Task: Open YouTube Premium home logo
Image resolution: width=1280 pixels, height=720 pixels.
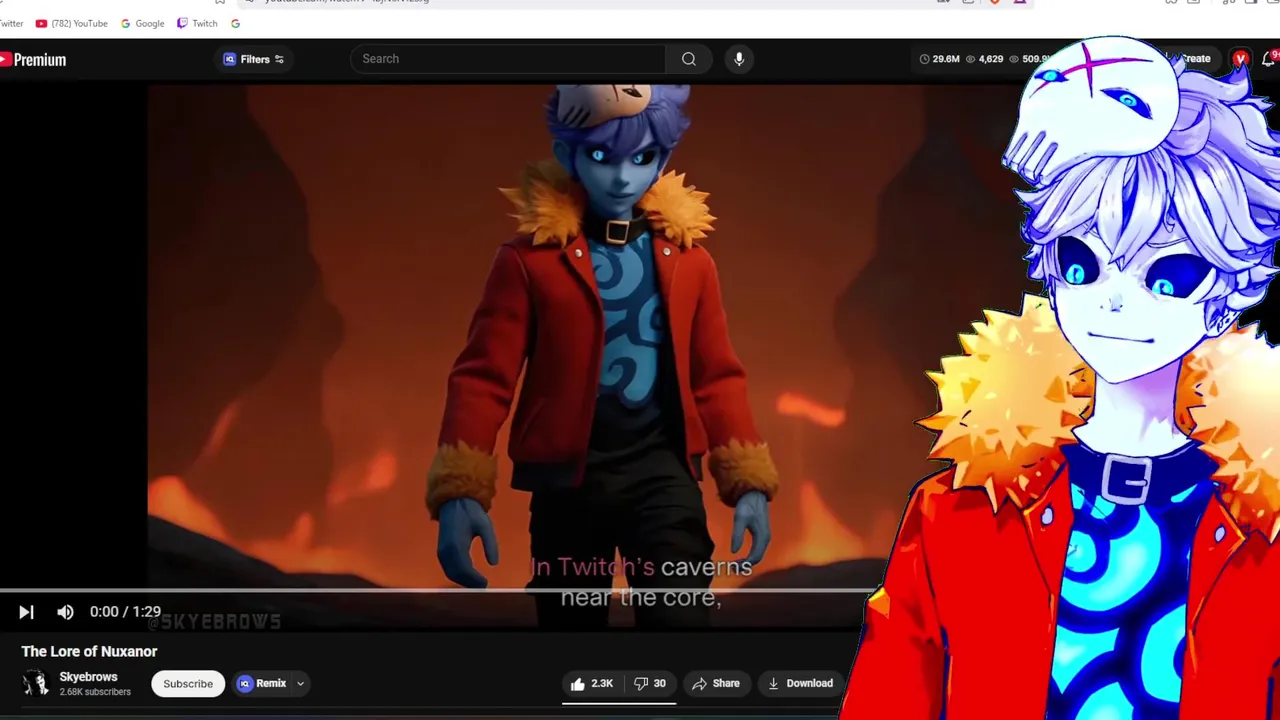Action: 33,60
